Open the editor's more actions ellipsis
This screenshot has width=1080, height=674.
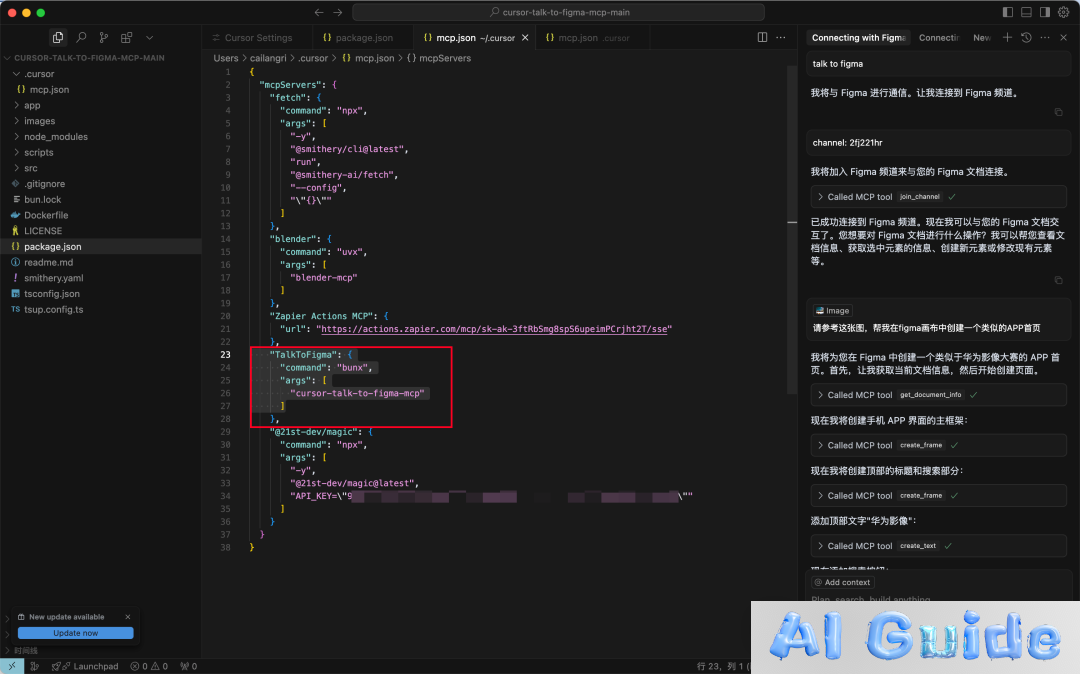click(x=780, y=37)
